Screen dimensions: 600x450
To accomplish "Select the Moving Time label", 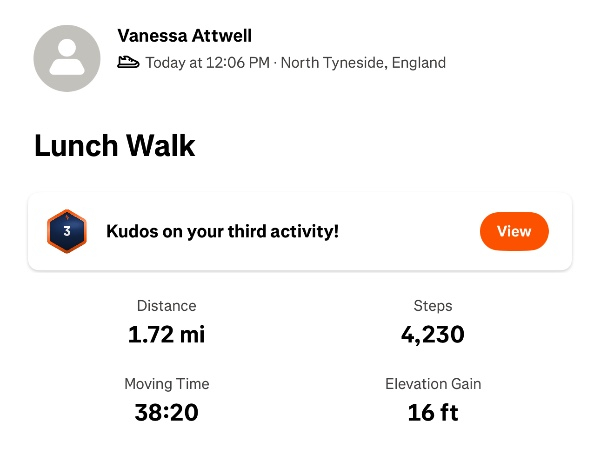I will (x=166, y=384).
